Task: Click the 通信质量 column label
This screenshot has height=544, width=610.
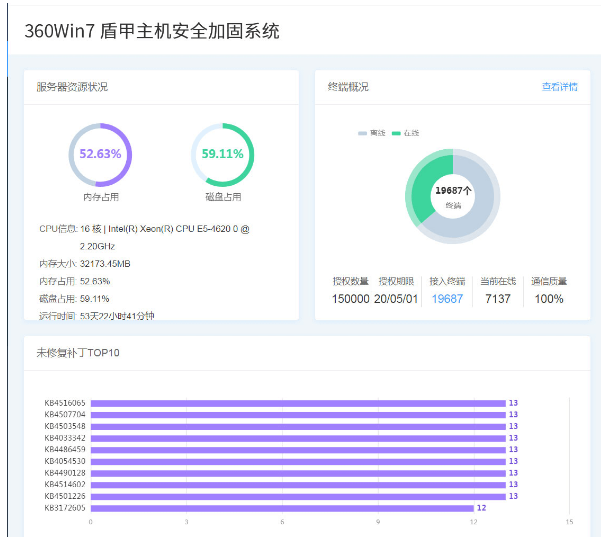Action: tap(549, 281)
